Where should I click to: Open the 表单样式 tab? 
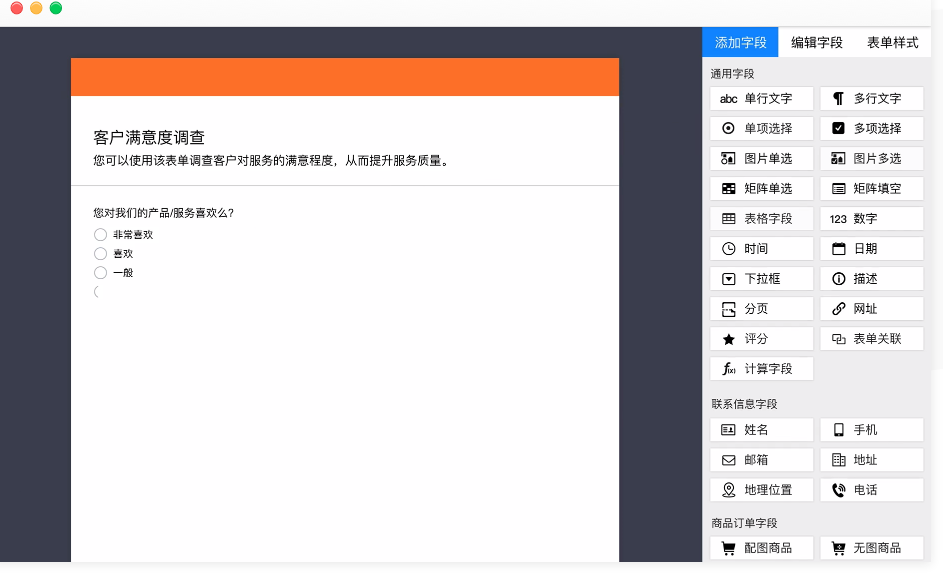(892, 43)
